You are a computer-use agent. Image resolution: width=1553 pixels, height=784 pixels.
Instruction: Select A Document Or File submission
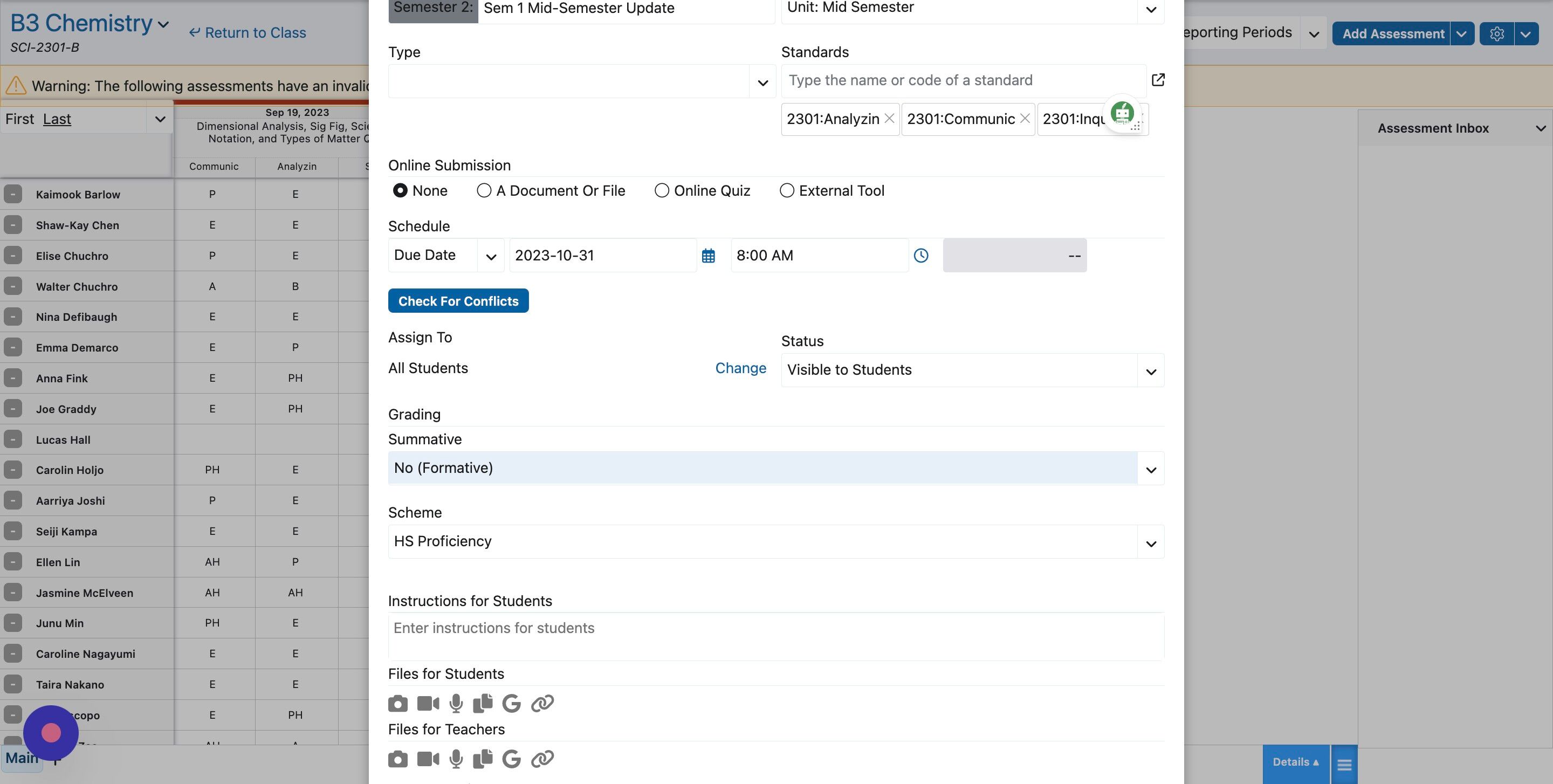[x=484, y=190]
